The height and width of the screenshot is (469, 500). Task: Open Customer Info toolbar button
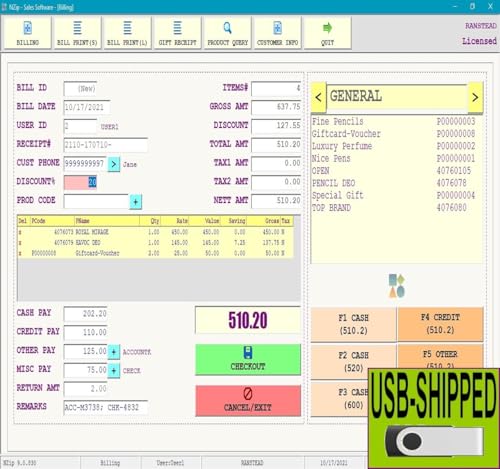pyautogui.click(x=278, y=33)
